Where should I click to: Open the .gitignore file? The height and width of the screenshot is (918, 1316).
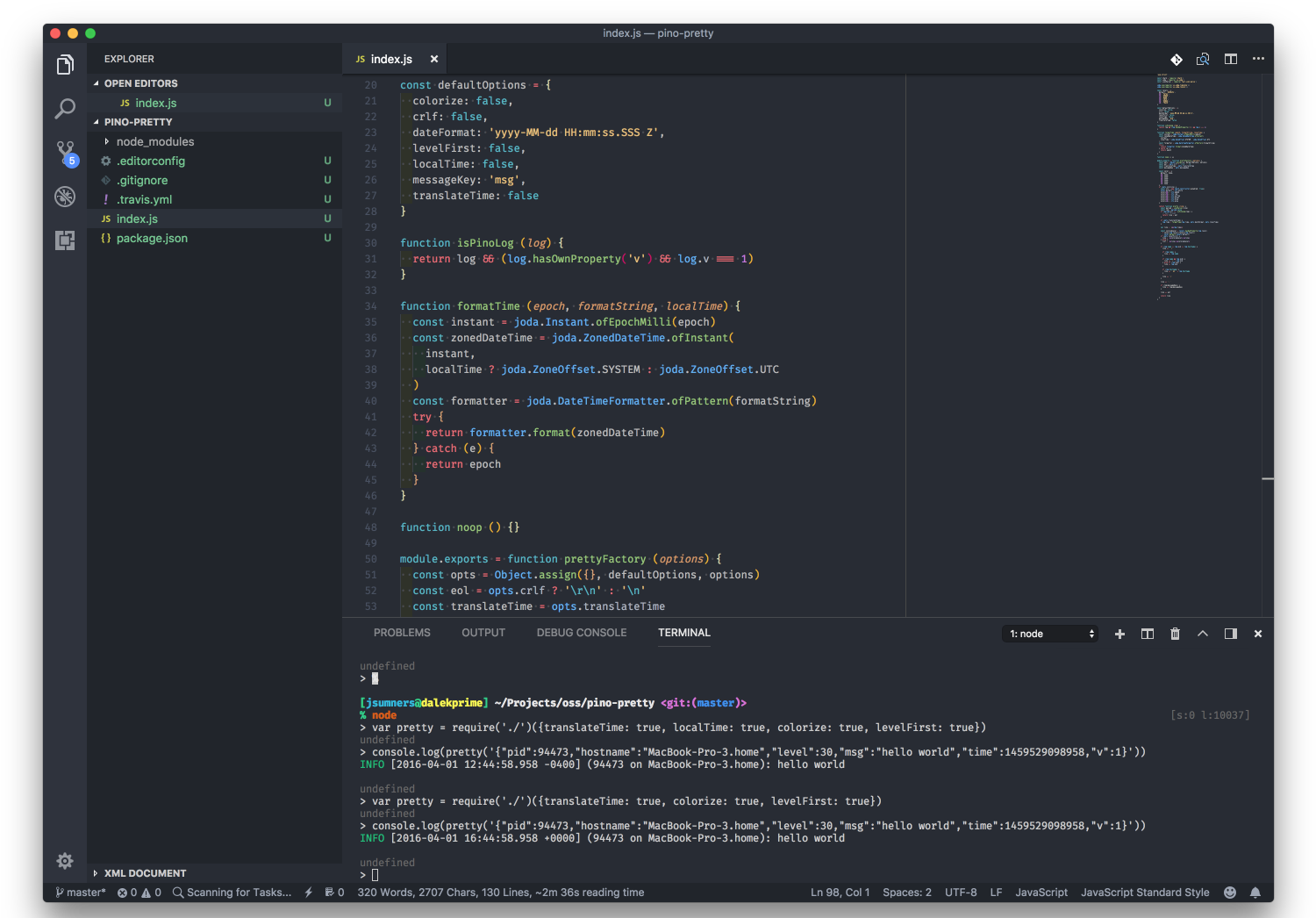pyautogui.click(x=215, y=180)
